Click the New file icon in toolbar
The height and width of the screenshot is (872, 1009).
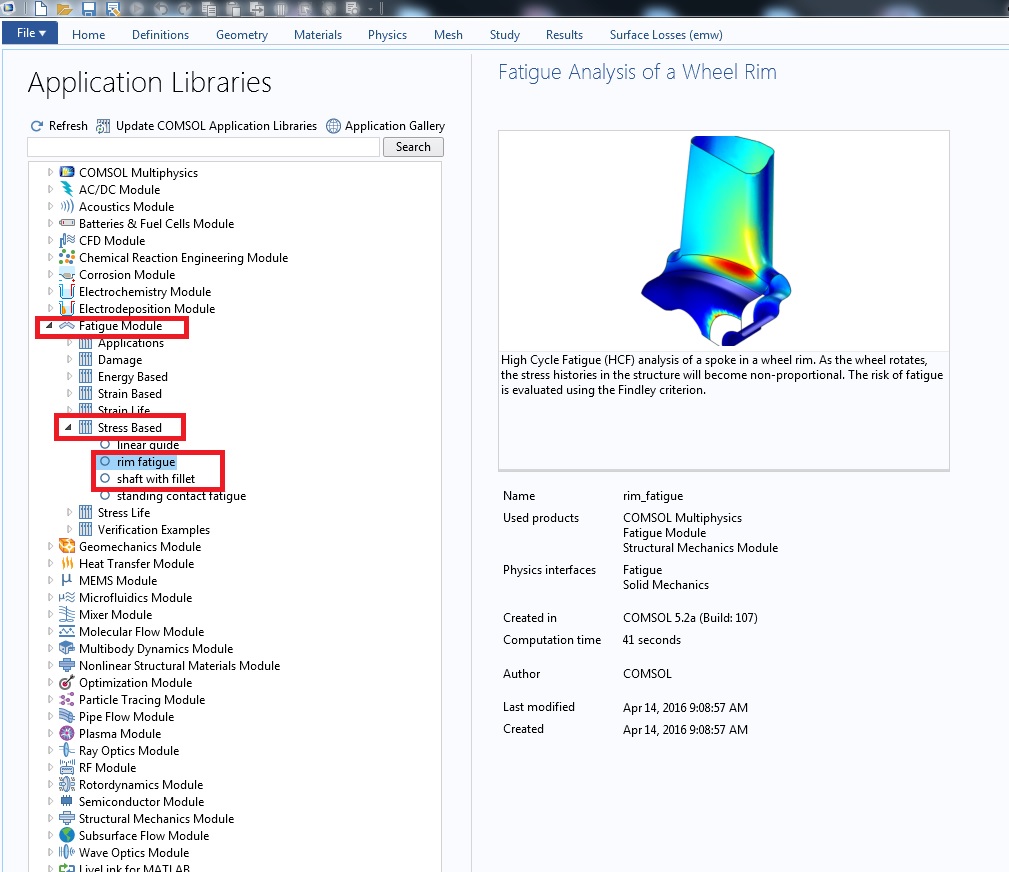point(40,9)
